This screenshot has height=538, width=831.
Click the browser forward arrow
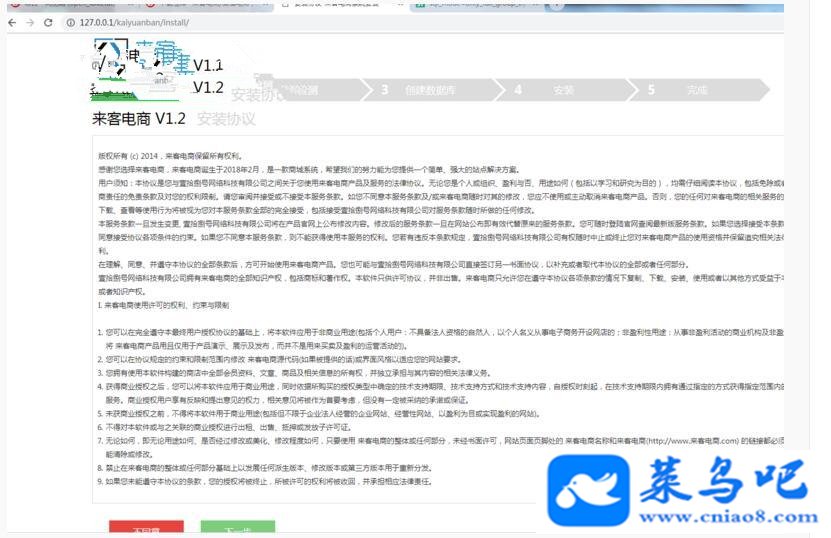[30, 23]
